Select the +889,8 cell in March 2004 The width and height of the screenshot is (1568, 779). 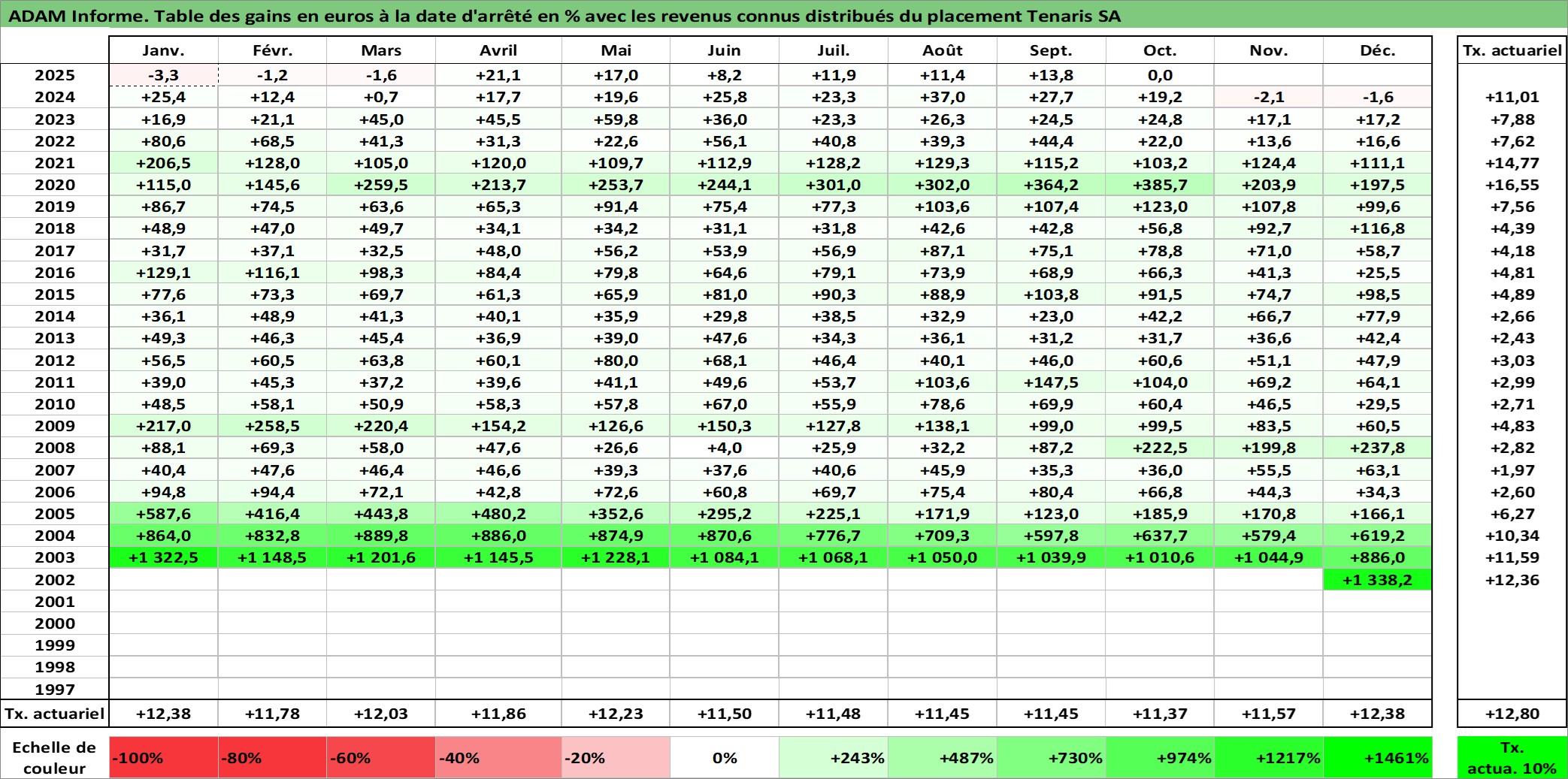click(381, 536)
